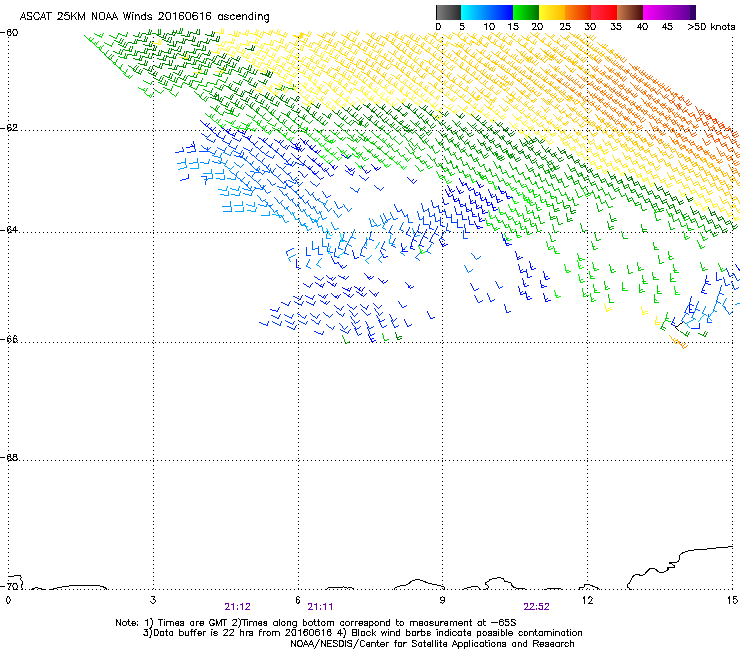Click the legend tick label '10'
Screen dimensions: 740x650
(489, 27)
